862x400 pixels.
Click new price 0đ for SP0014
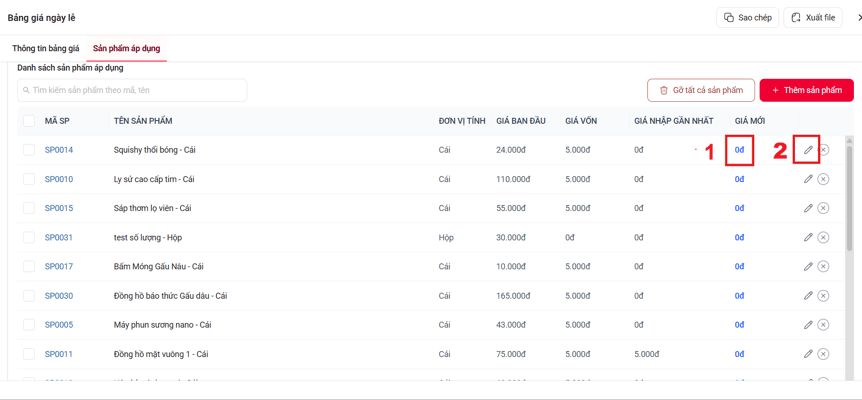coord(739,149)
